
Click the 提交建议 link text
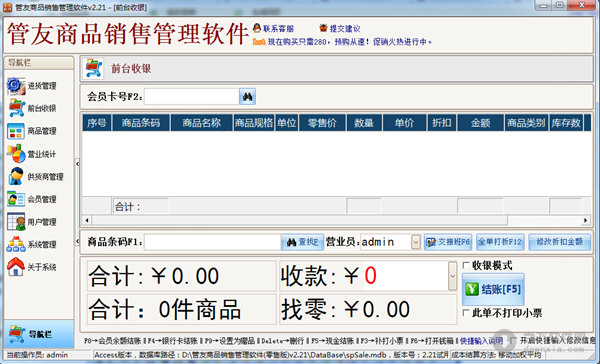[345, 29]
